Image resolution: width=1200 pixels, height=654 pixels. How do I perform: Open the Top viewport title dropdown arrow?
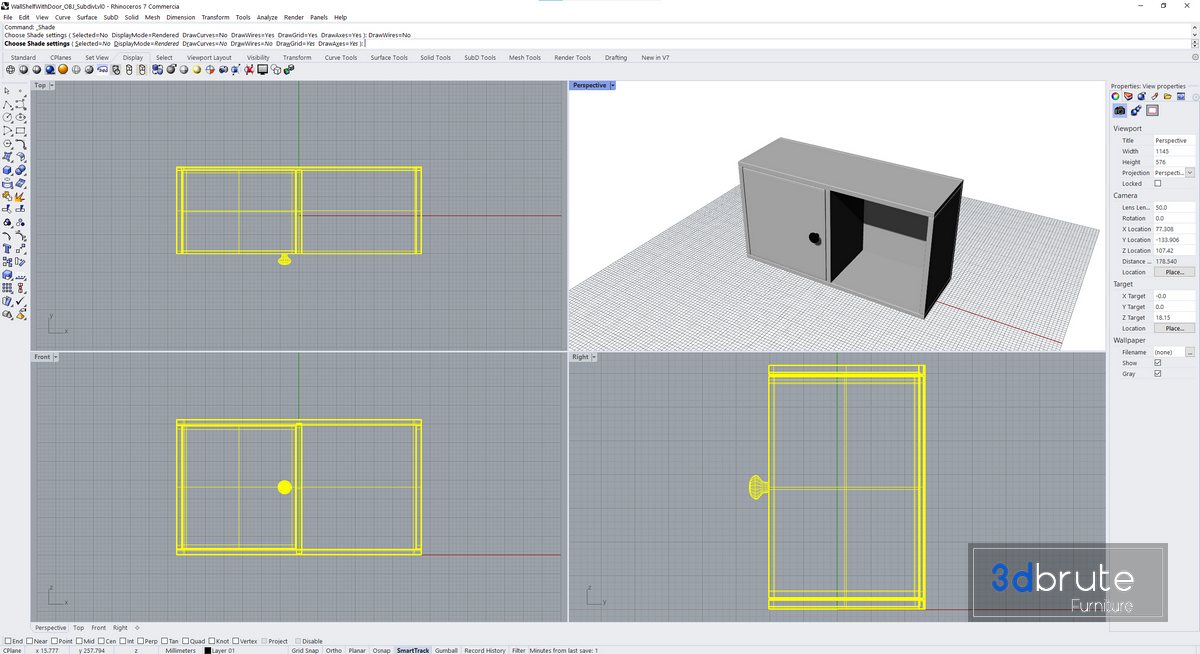pos(53,86)
